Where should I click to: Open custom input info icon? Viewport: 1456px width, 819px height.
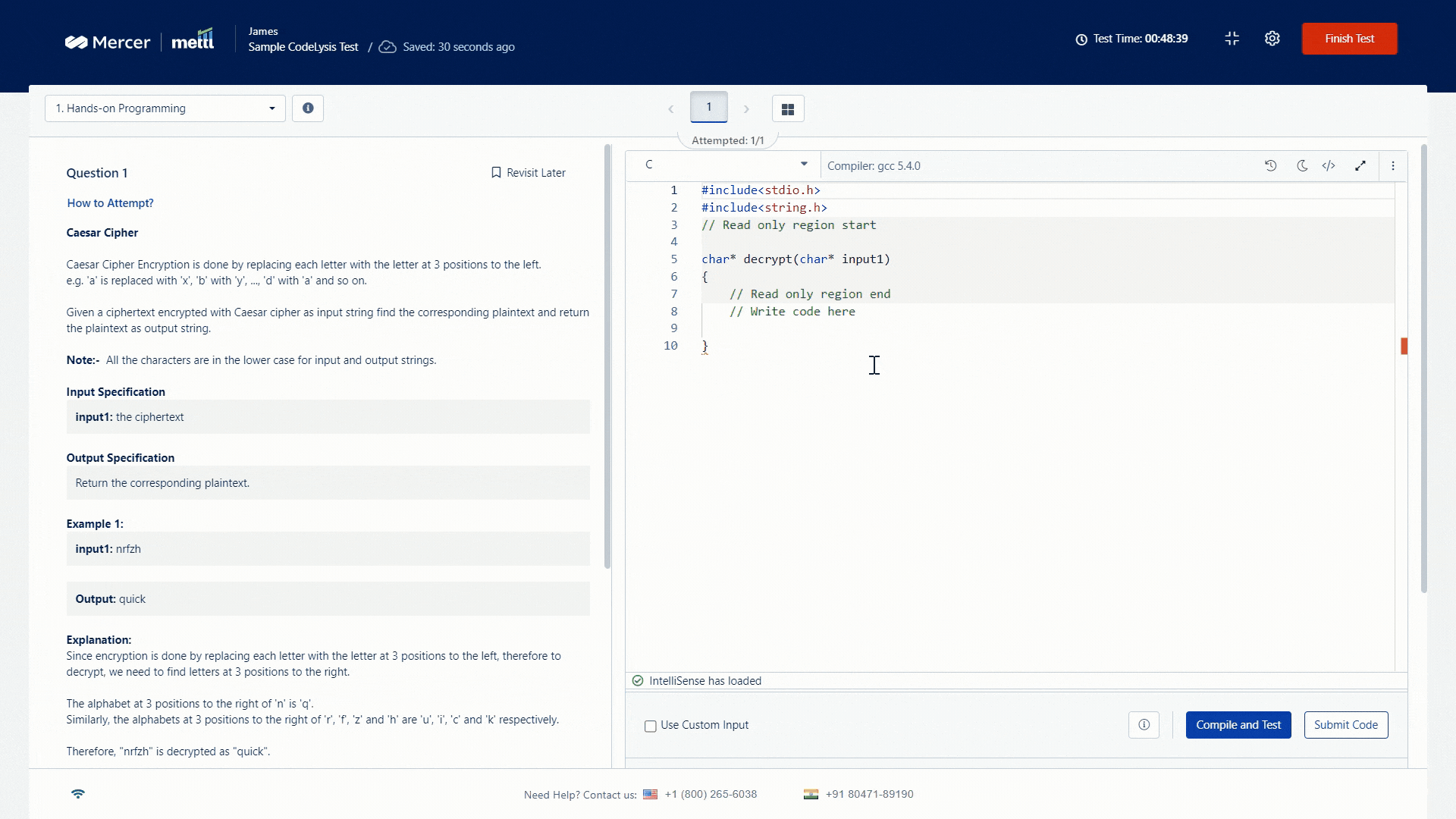1144,725
